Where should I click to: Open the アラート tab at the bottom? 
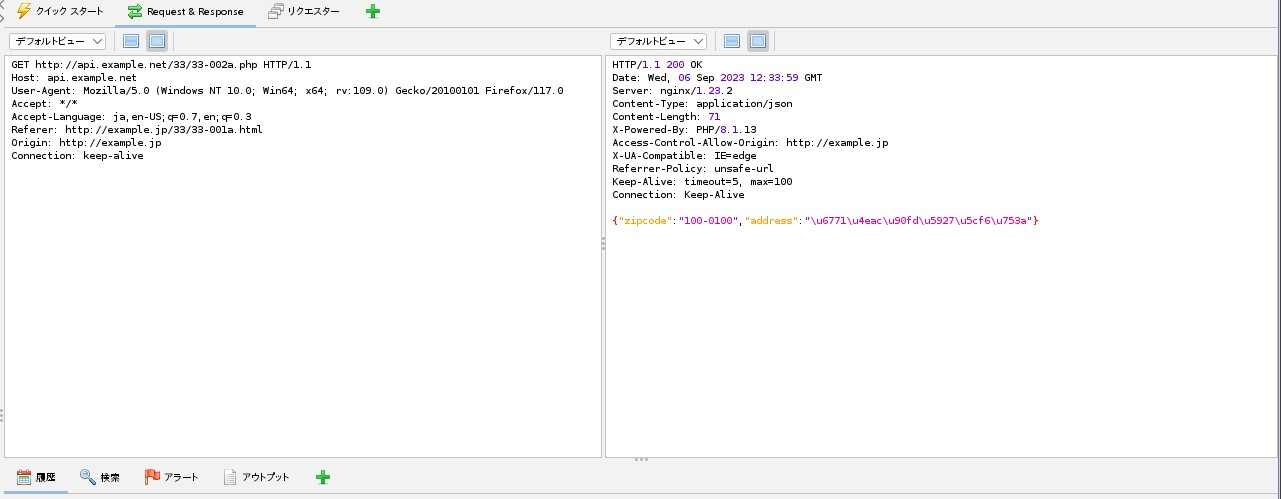tap(171, 477)
